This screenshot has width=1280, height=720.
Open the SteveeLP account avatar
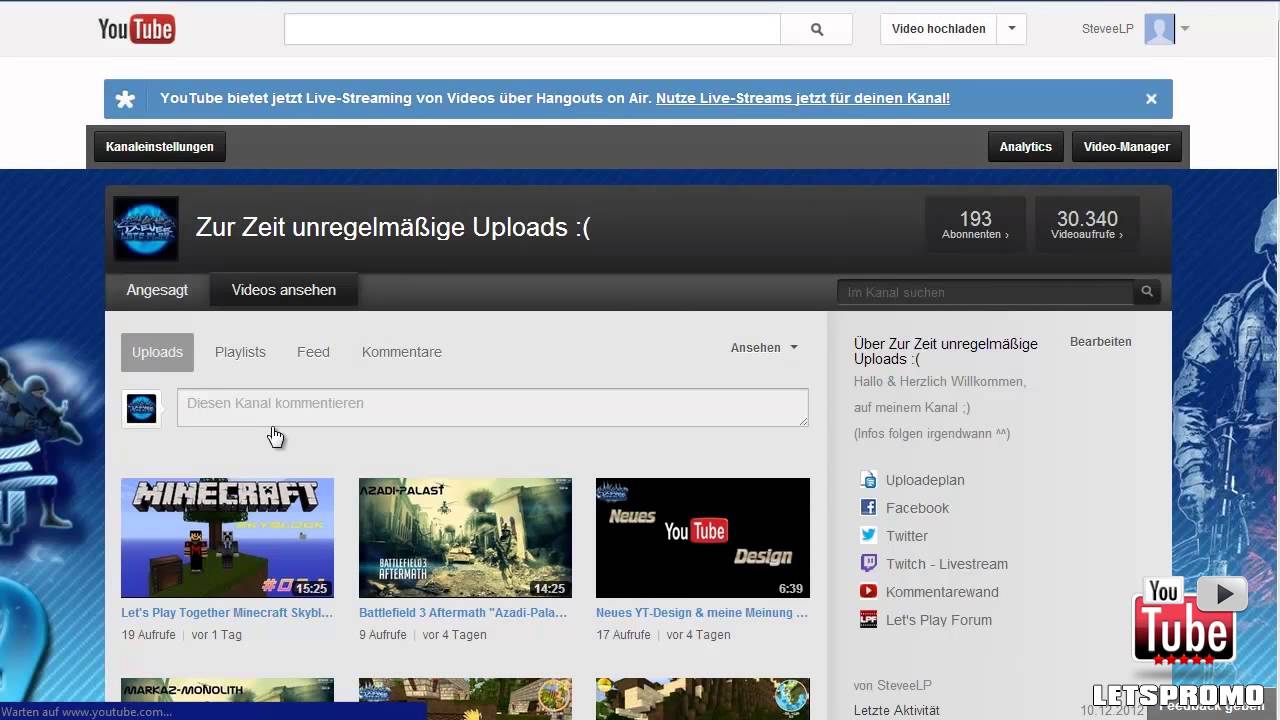click(x=1159, y=29)
